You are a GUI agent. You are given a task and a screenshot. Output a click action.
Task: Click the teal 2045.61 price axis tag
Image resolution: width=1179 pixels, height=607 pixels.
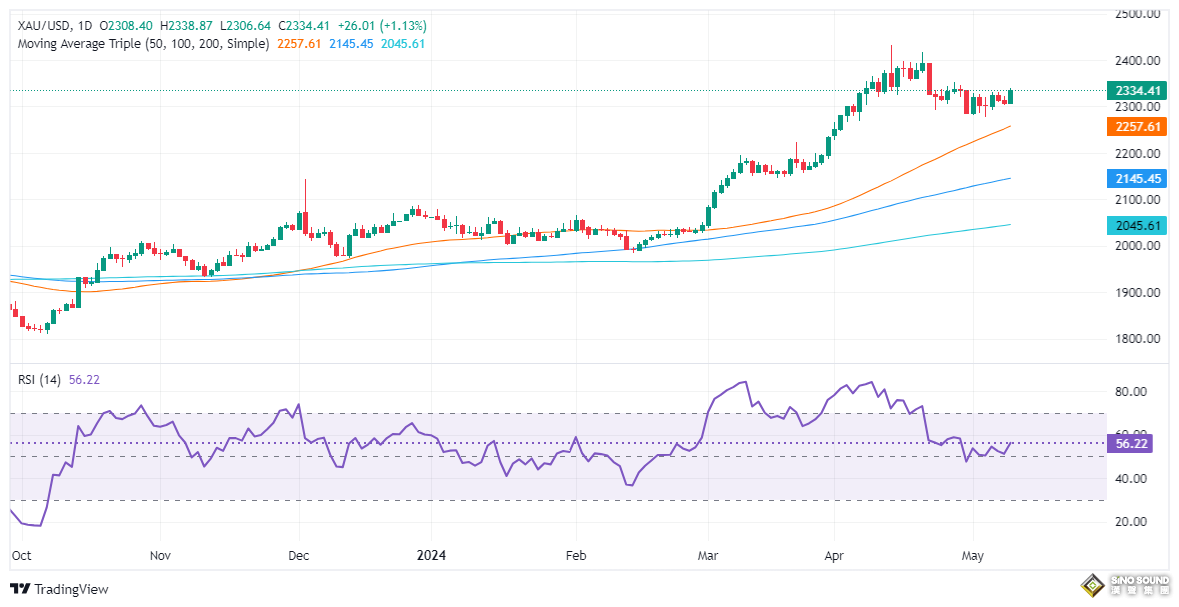click(1139, 226)
